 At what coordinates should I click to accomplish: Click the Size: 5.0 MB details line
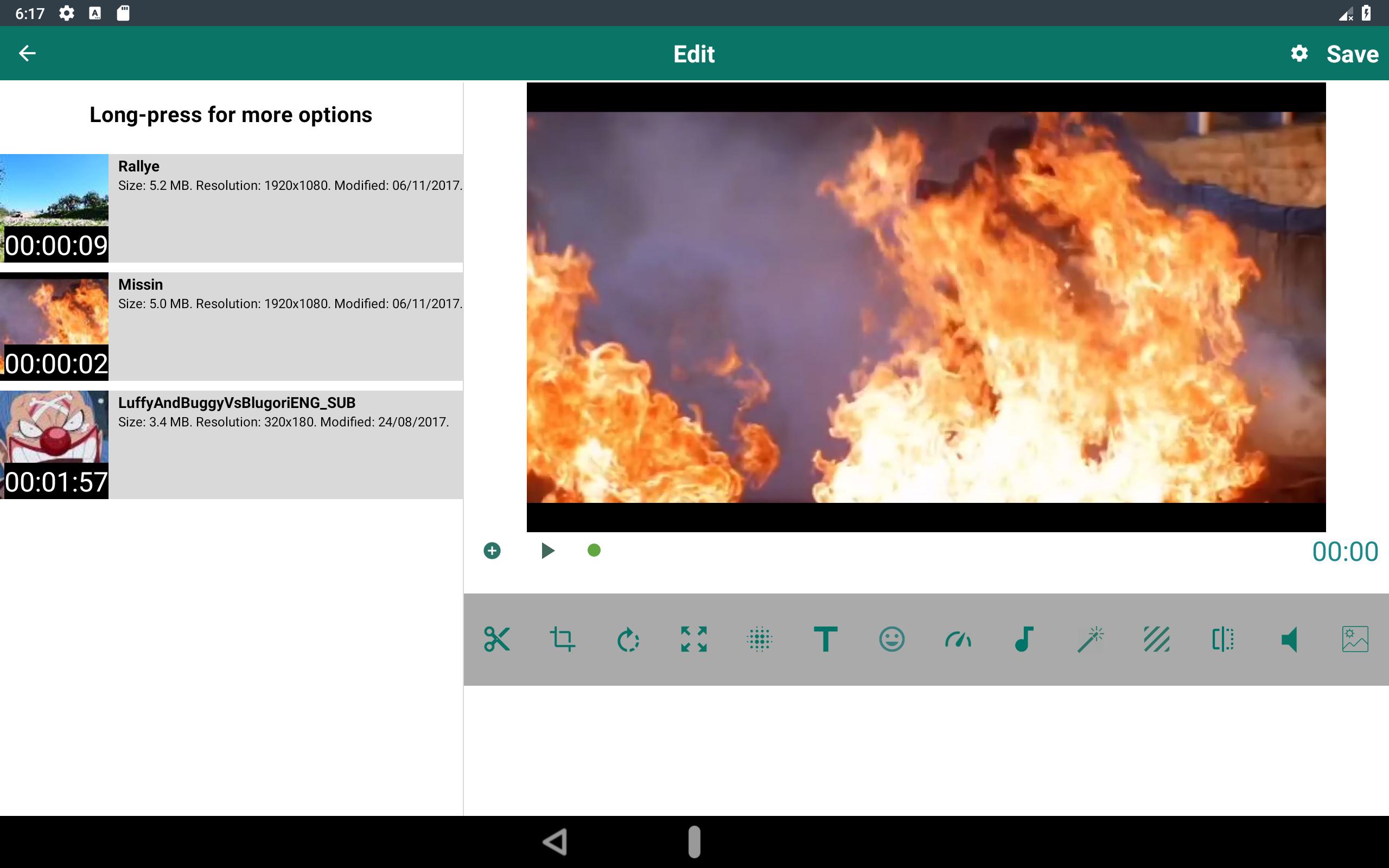[x=290, y=304]
